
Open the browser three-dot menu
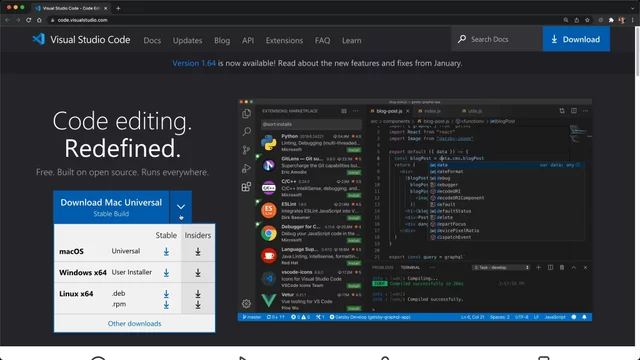pyautogui.click(x=633, y=20)
